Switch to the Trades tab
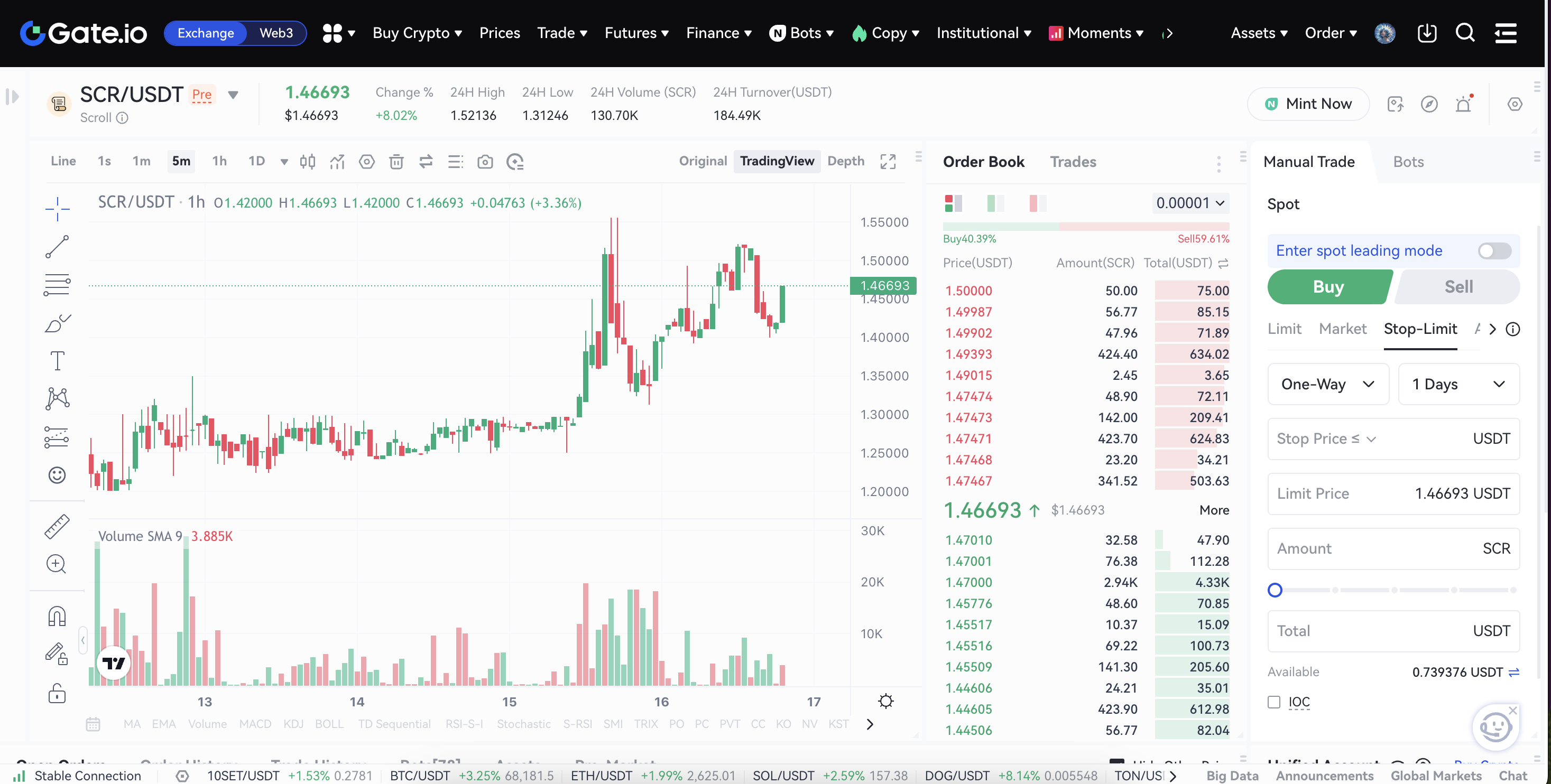 [1073, 161]
